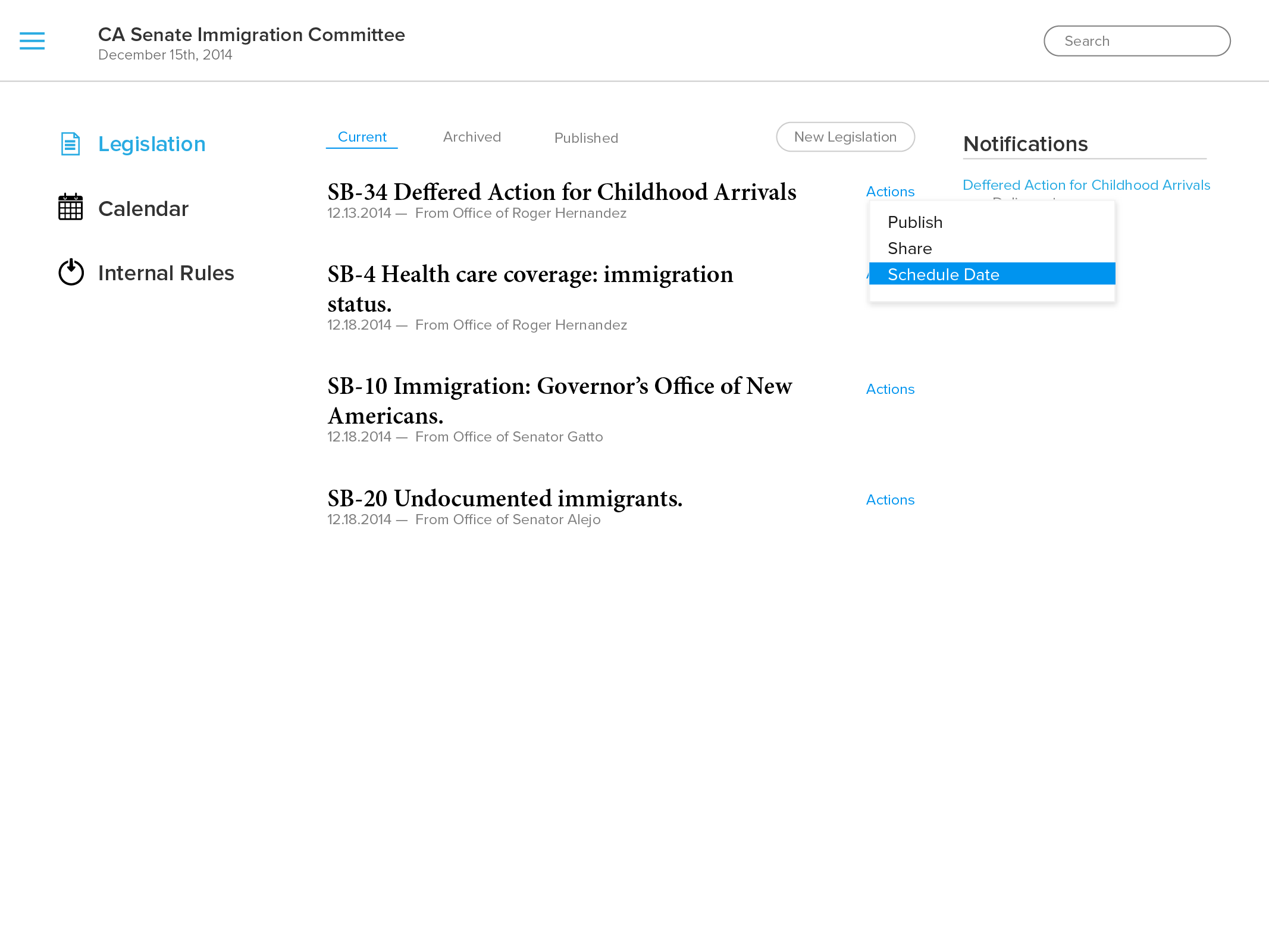Click the Notifications heading
Image resolution: width=1269 pixels, height=952 pixels.
point(1025,144)
